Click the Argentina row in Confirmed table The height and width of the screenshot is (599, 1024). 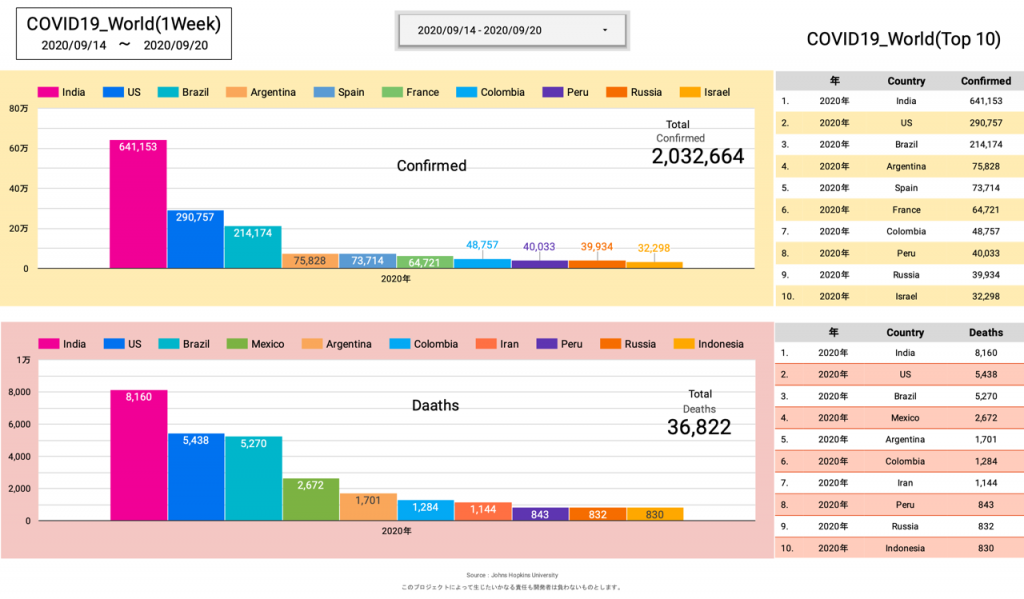click(x=899, y=166)
